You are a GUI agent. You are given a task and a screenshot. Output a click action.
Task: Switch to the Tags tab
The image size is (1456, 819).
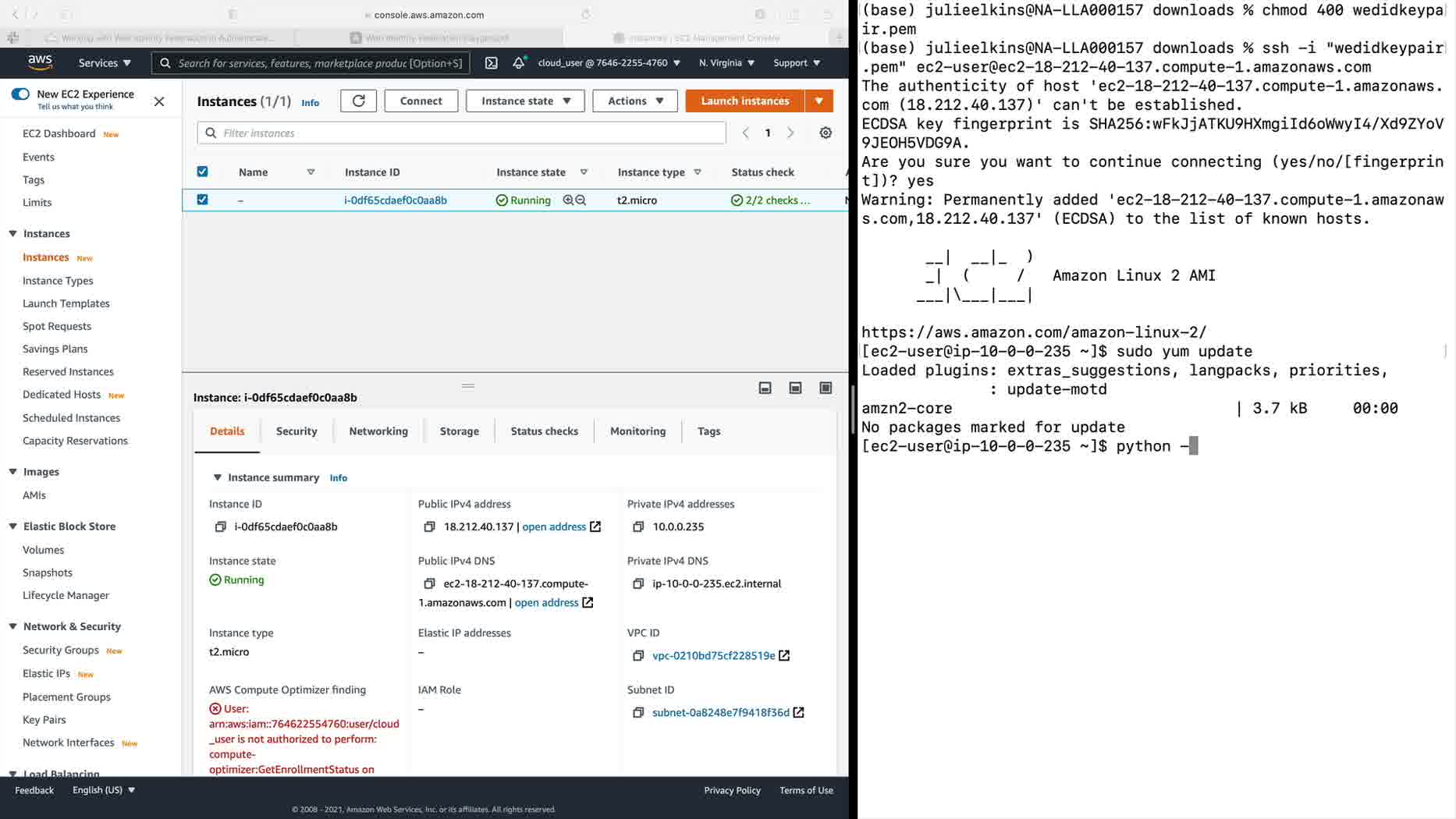click(x=708, y=431)
